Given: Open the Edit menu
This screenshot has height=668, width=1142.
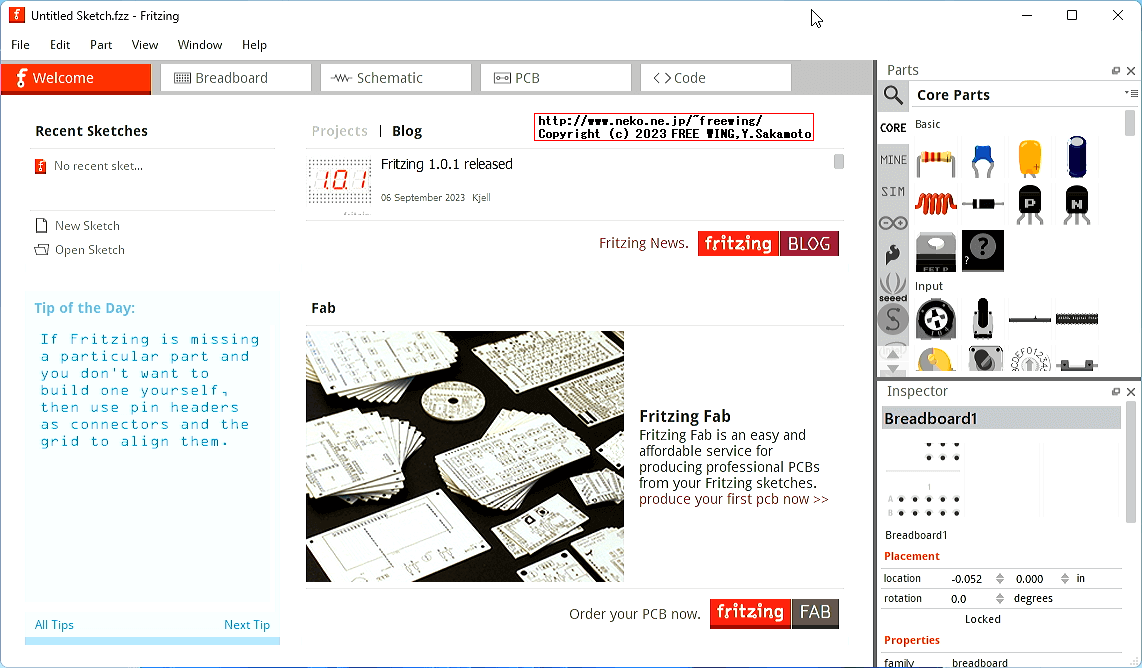Looking at the screenshot, I should 60,44.
